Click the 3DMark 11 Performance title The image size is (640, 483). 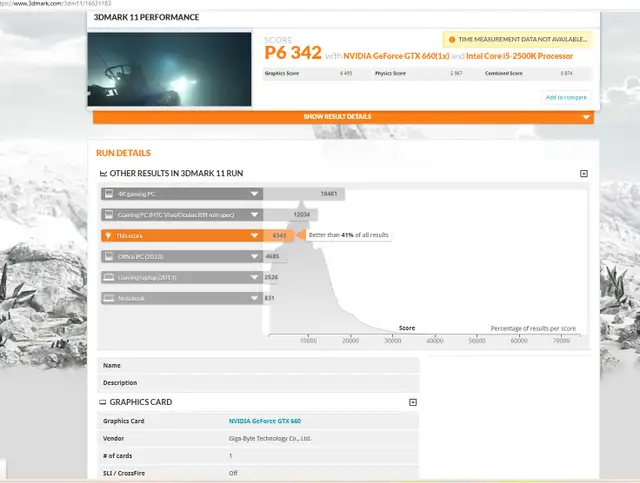pyautogui.click(x=146, y=18)
